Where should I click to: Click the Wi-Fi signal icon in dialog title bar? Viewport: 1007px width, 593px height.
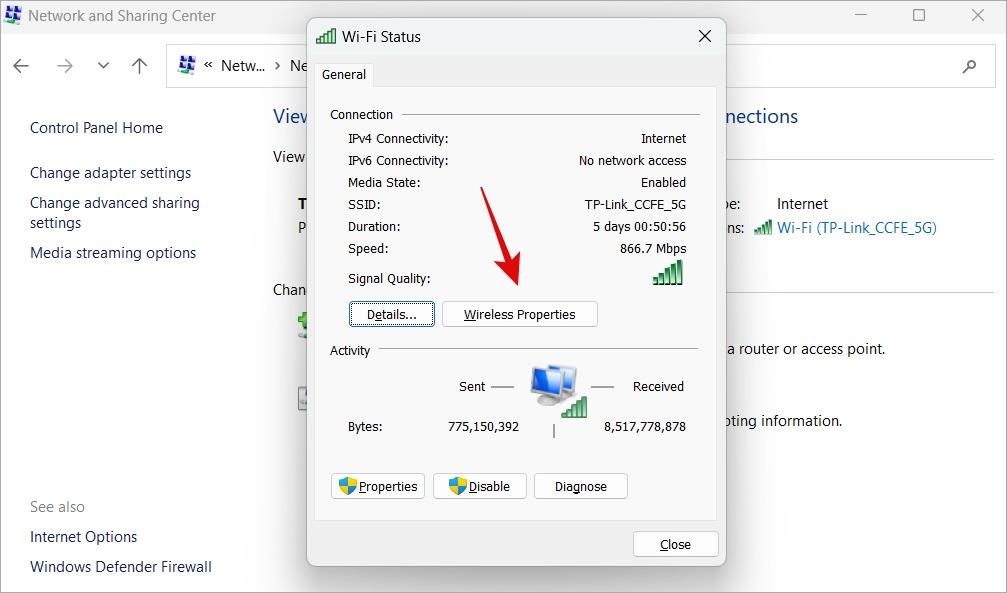pyautogui.click(x=326, y=37)
